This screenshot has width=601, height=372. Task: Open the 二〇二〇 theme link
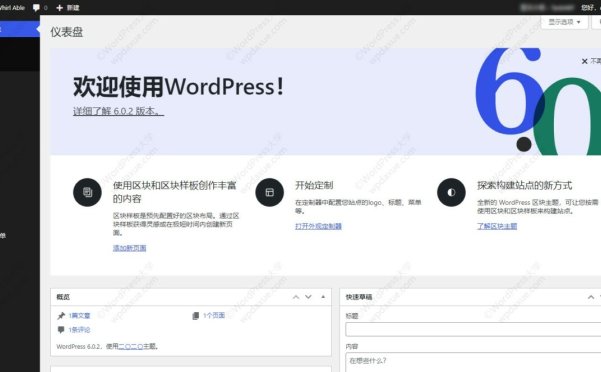[x=131, y=346]
